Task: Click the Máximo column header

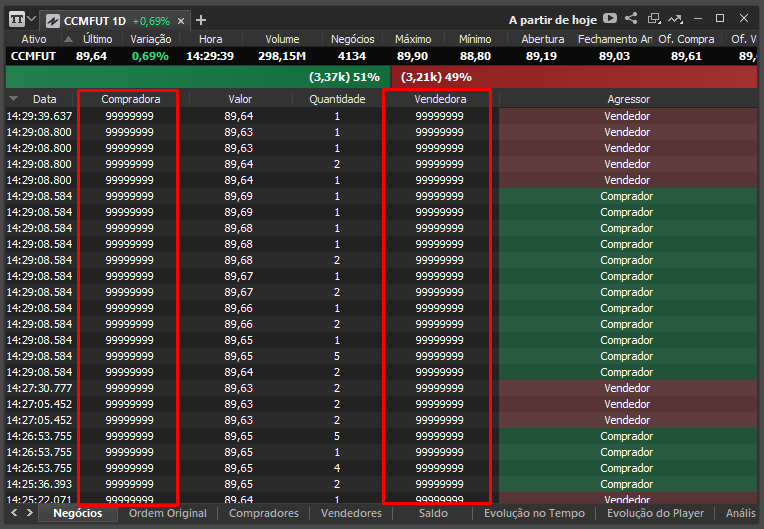Action: [413, 39]
